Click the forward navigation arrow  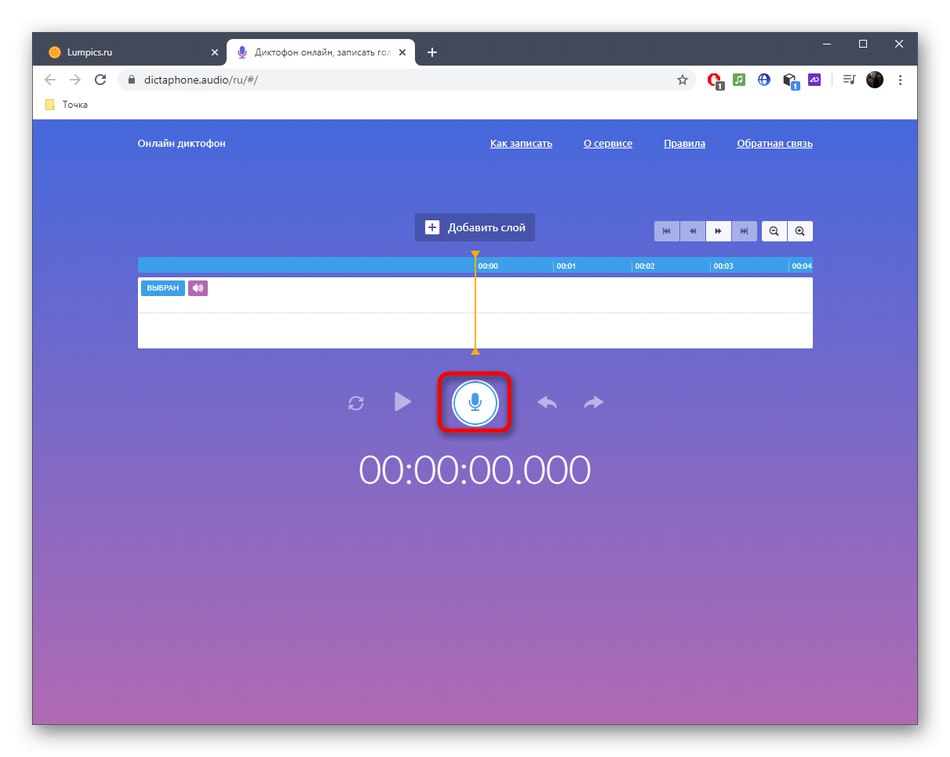pos(75,79)
